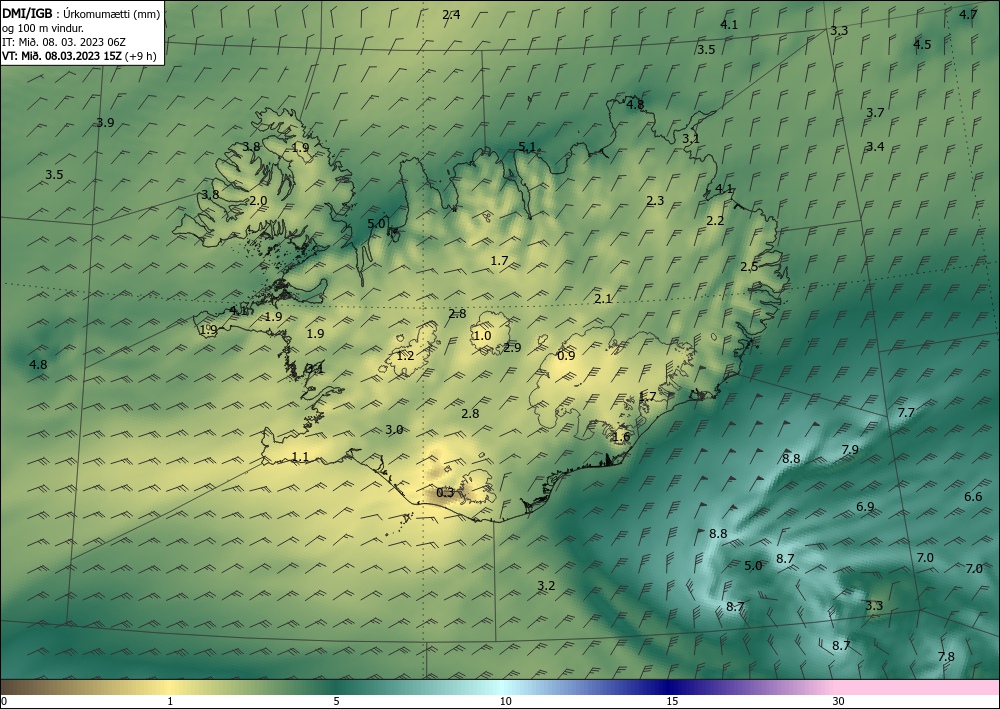Select the 0.3 minimum value
Viewport: 1000px width, 709px height.
click(x=445, y=492)
